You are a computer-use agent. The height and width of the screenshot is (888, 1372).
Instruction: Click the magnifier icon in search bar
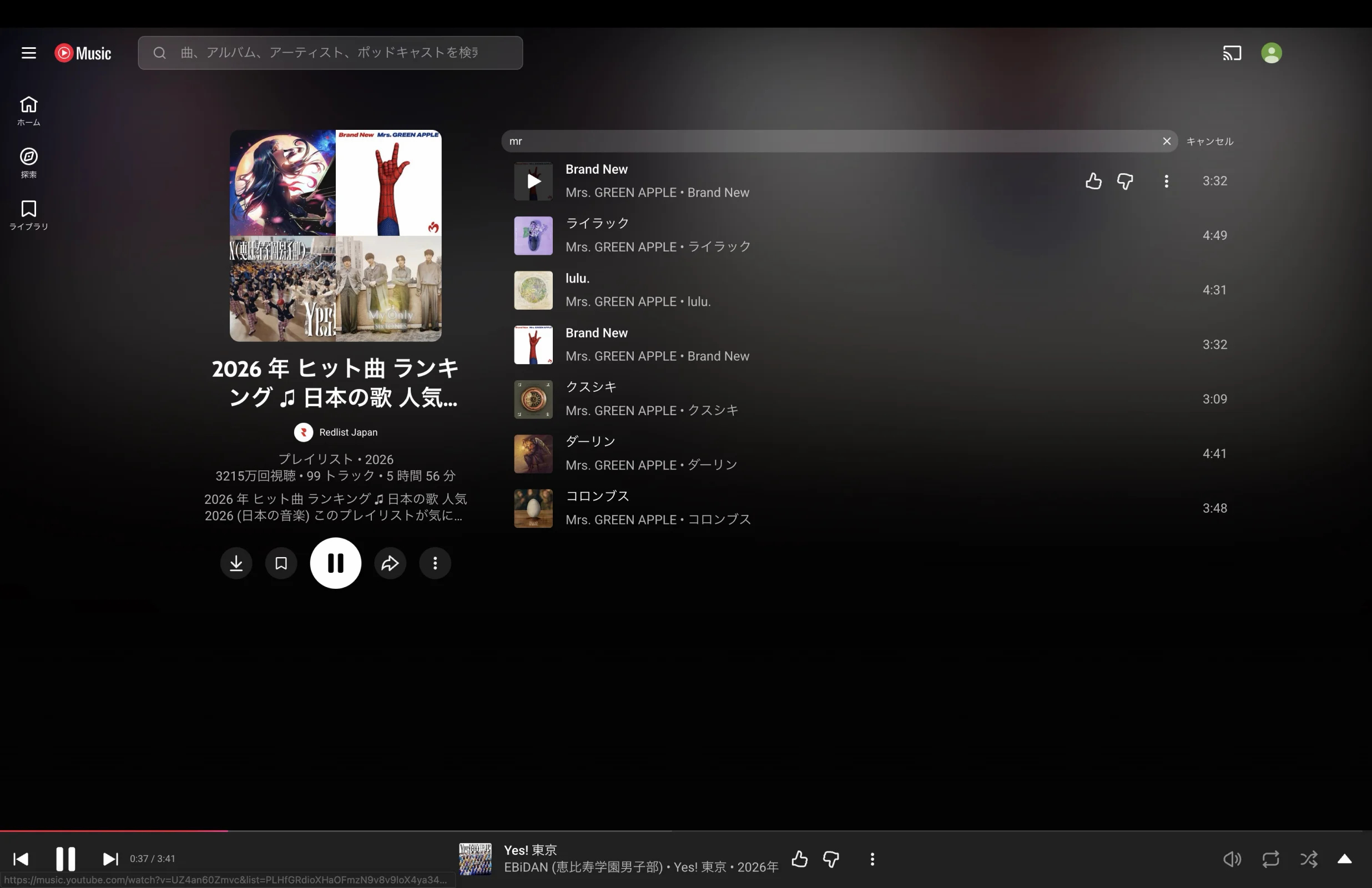coord(160,53)
